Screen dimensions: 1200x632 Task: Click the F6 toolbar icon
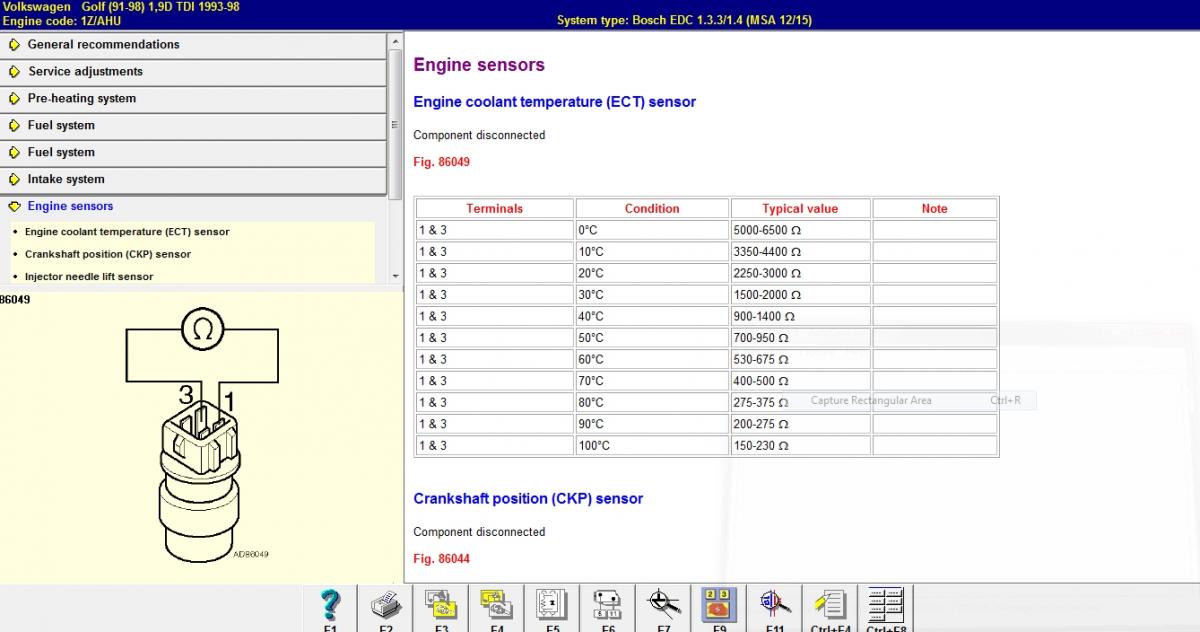point(608,605)
